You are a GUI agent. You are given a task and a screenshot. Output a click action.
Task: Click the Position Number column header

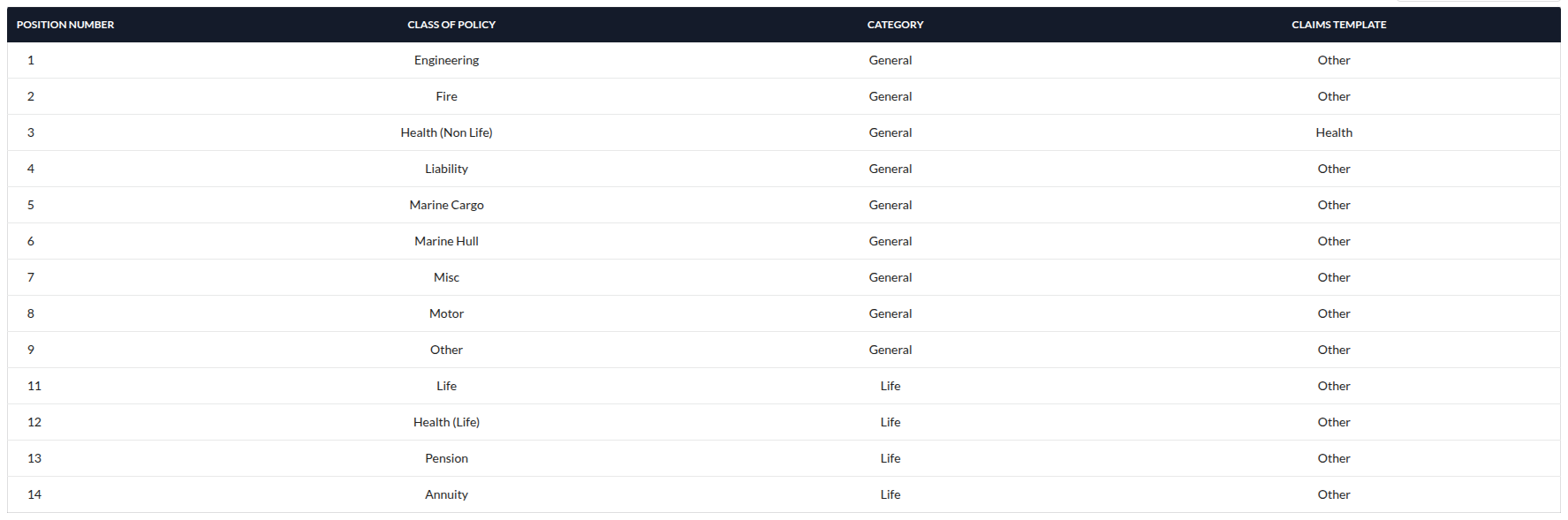coord(65,25)
